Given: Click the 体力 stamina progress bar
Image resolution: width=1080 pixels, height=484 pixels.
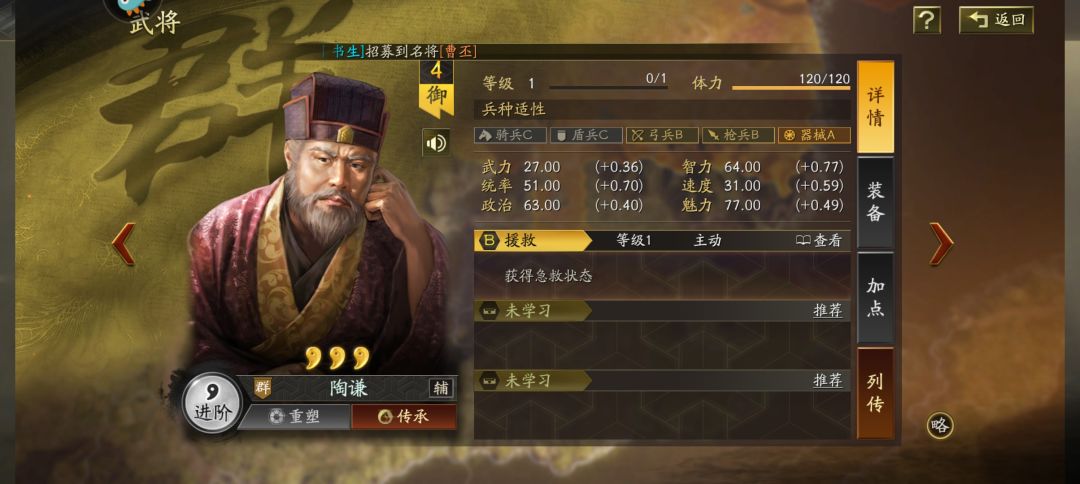Looking at the screenshot, I should 791,88.
